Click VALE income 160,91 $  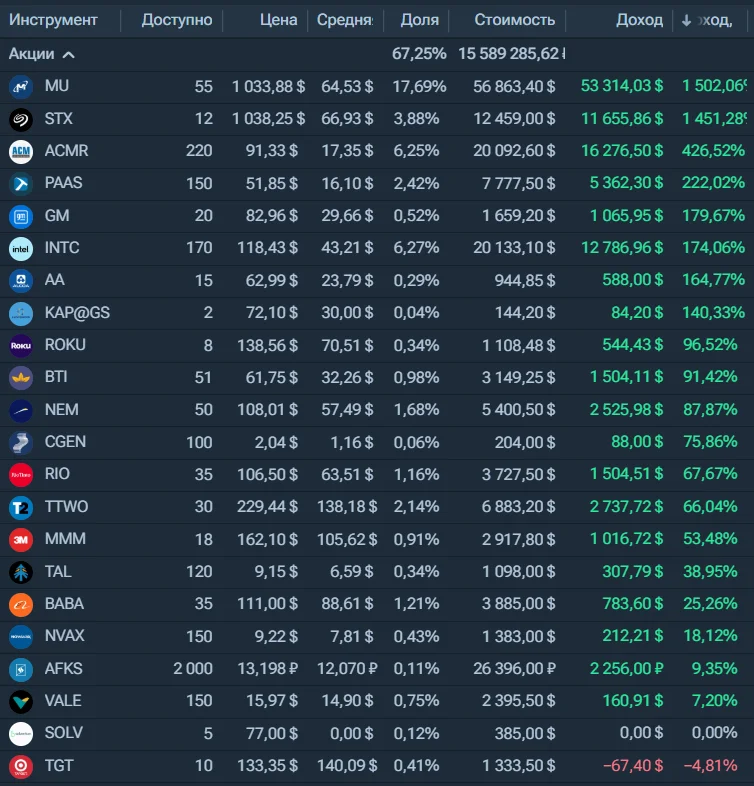(633, 700)
